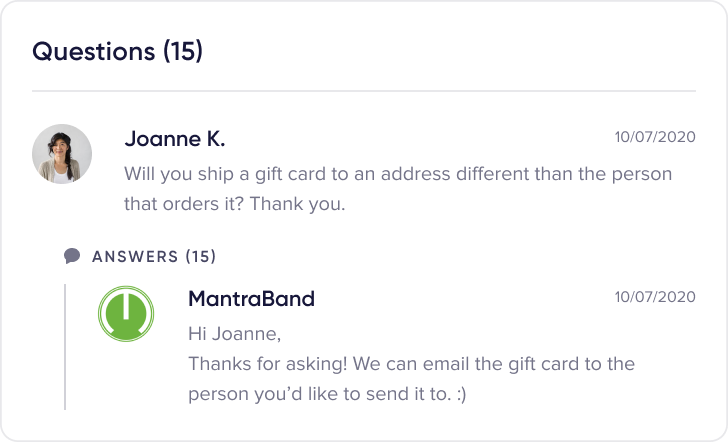Open Joanne K.'s profile photo
The image size is (728, 442).
click(62, 154)
